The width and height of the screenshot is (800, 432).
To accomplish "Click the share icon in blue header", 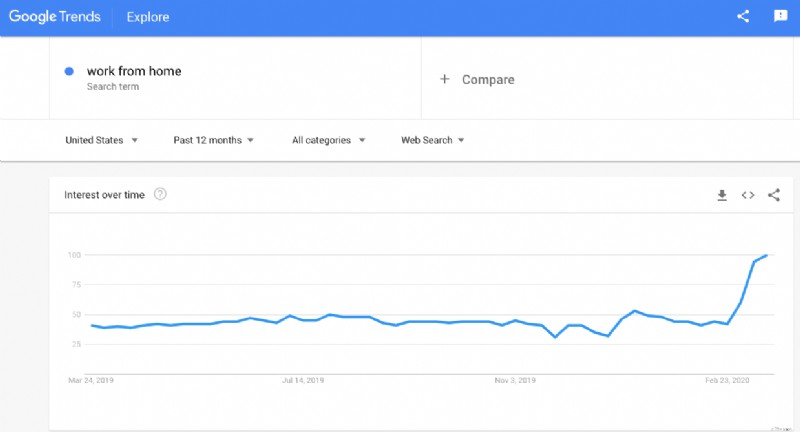I will [743, 16].
